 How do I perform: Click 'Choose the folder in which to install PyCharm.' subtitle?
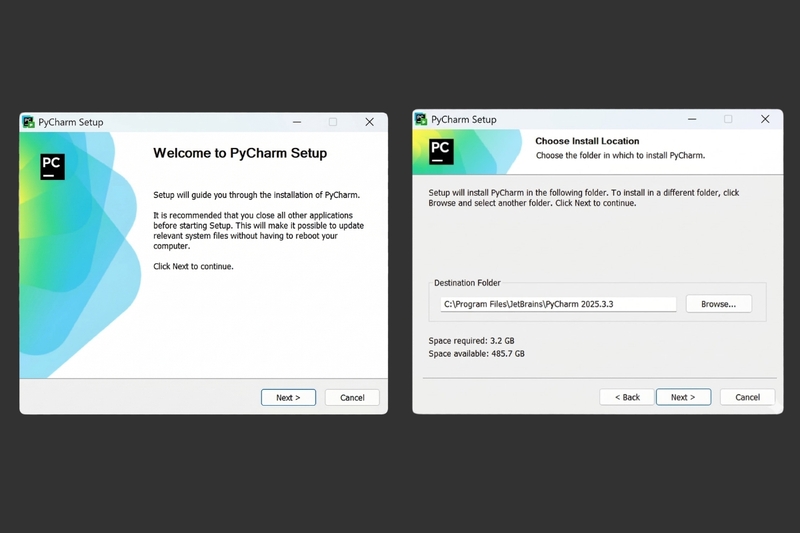point(620,155)
